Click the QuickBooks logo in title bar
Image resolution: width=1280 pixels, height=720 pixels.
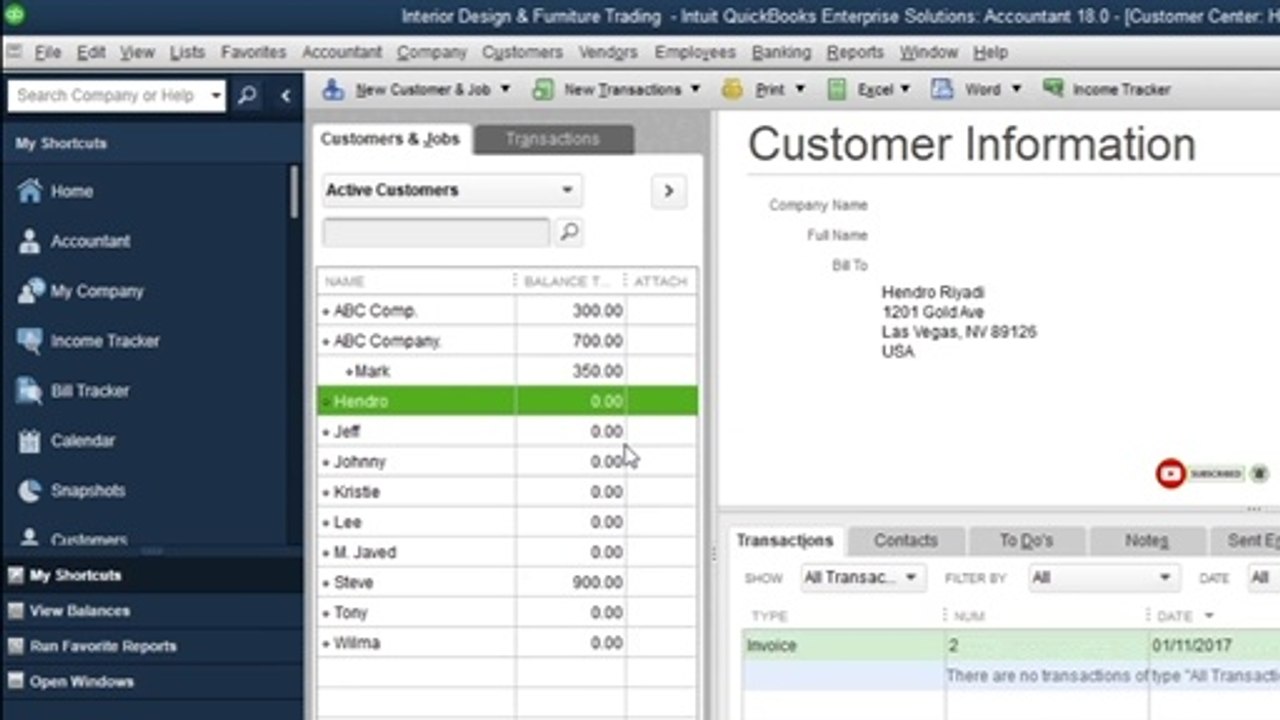14,15
